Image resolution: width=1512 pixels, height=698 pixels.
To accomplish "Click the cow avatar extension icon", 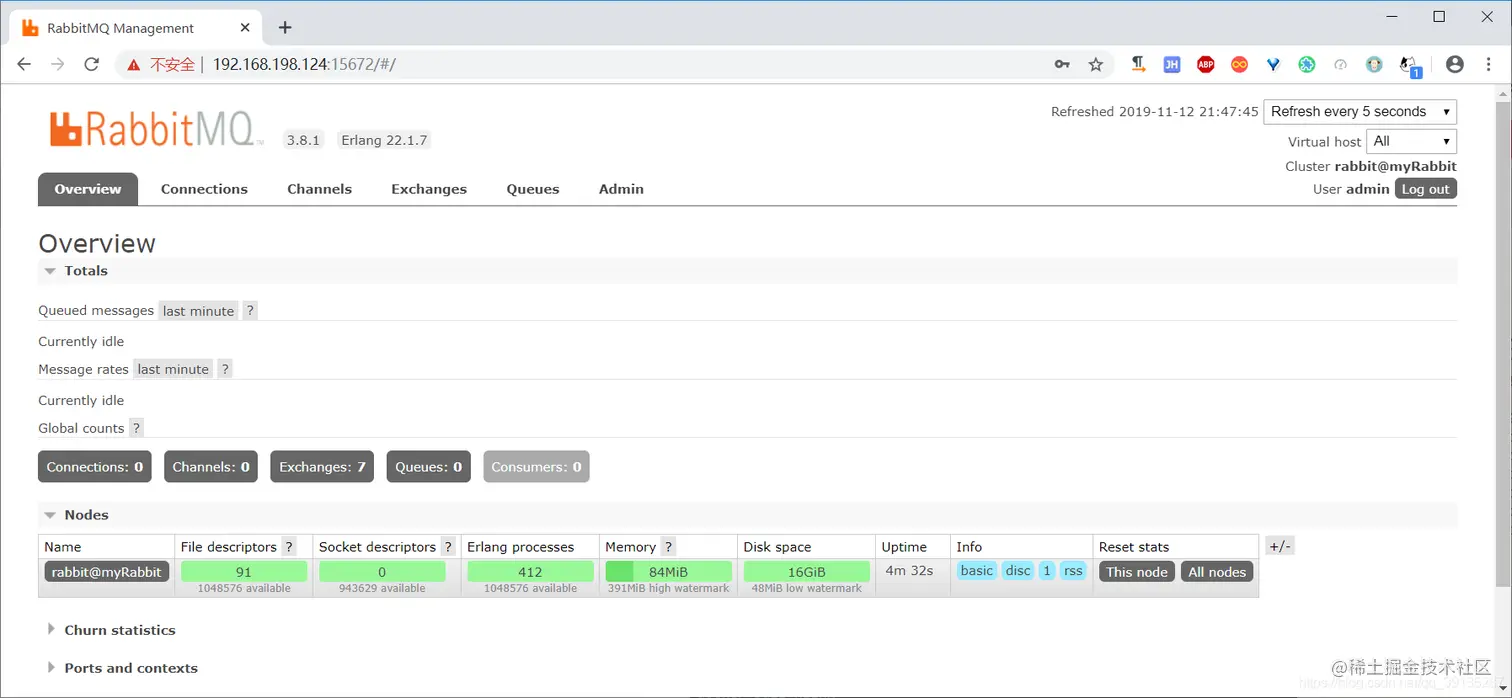I will (x=1375, y=64).
